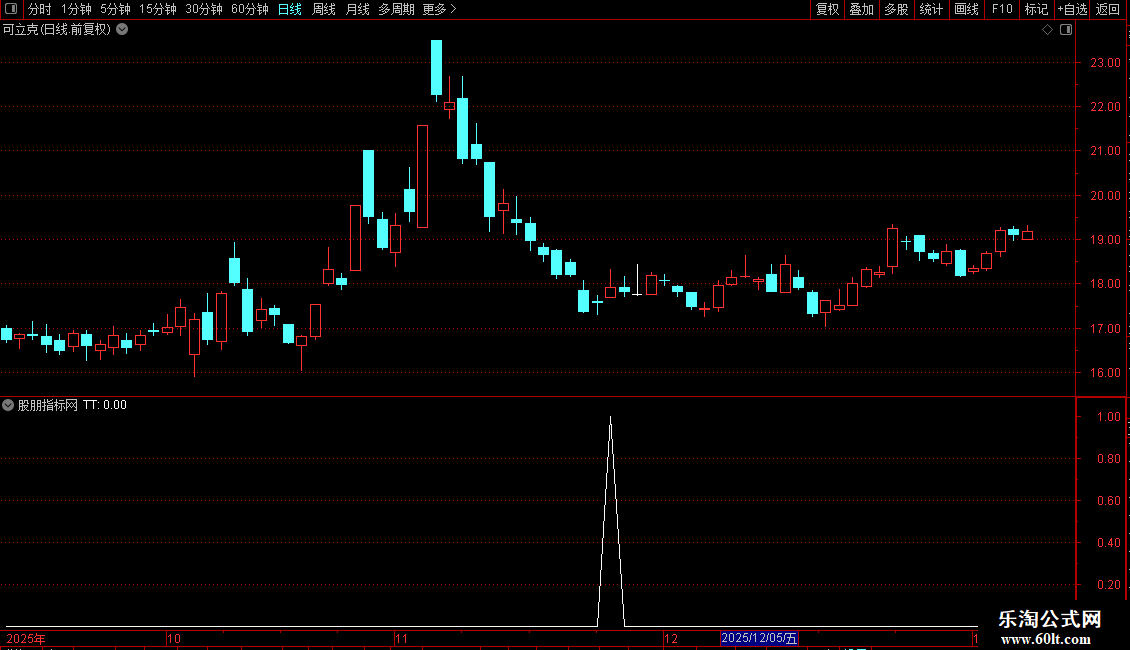Switch to 5分钟 period
This screenshot has height=650, width=1130.
click(115, 9)
